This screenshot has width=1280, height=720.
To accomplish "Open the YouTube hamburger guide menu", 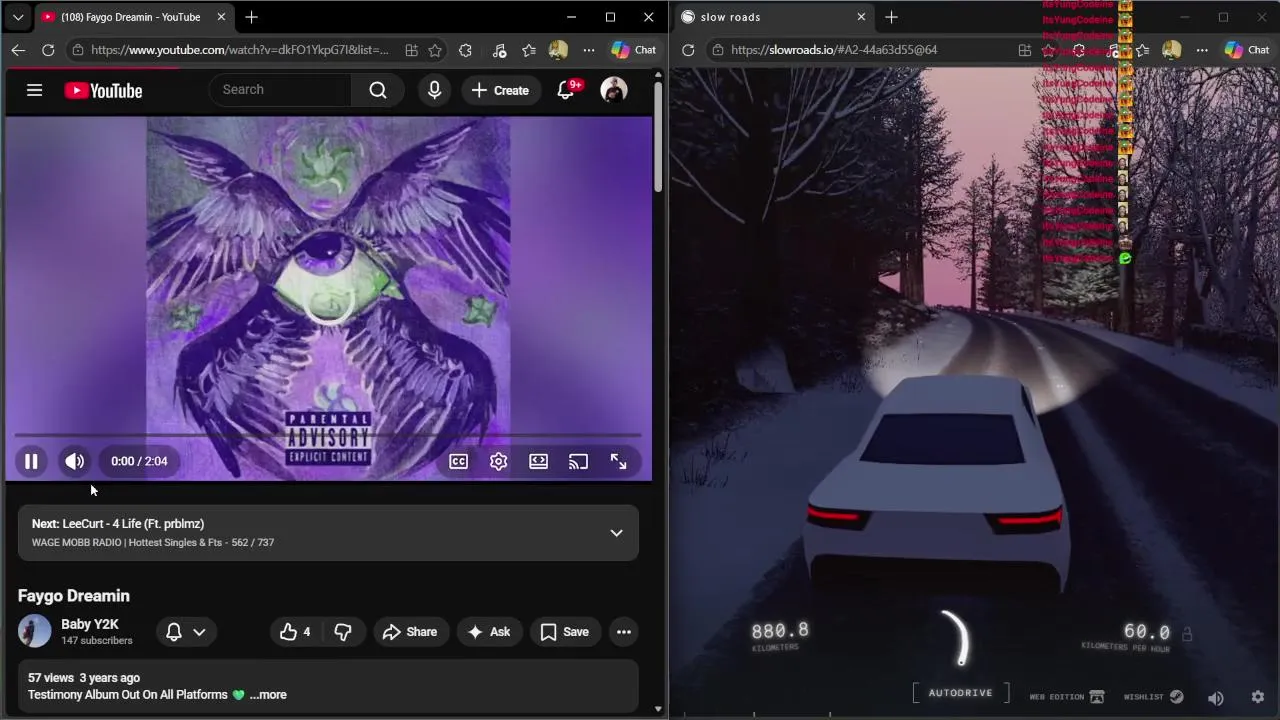I will click(34, 90).
